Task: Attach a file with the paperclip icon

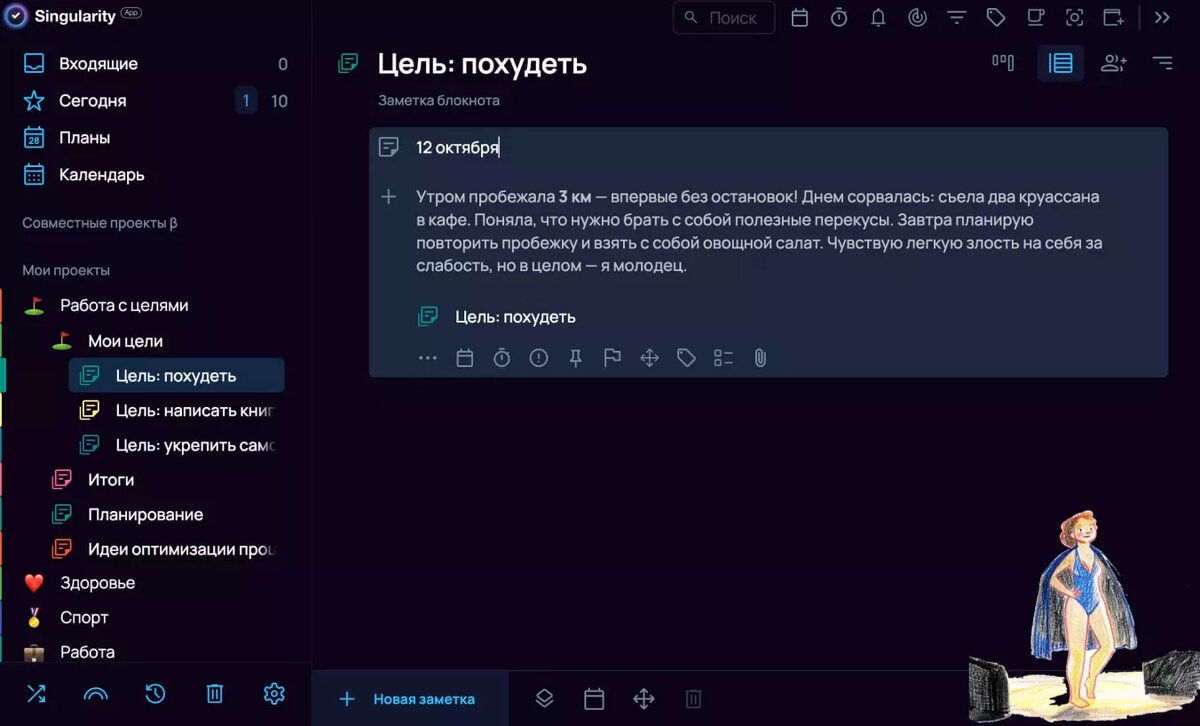Action: pyautogui.click(x=760, y=357)
